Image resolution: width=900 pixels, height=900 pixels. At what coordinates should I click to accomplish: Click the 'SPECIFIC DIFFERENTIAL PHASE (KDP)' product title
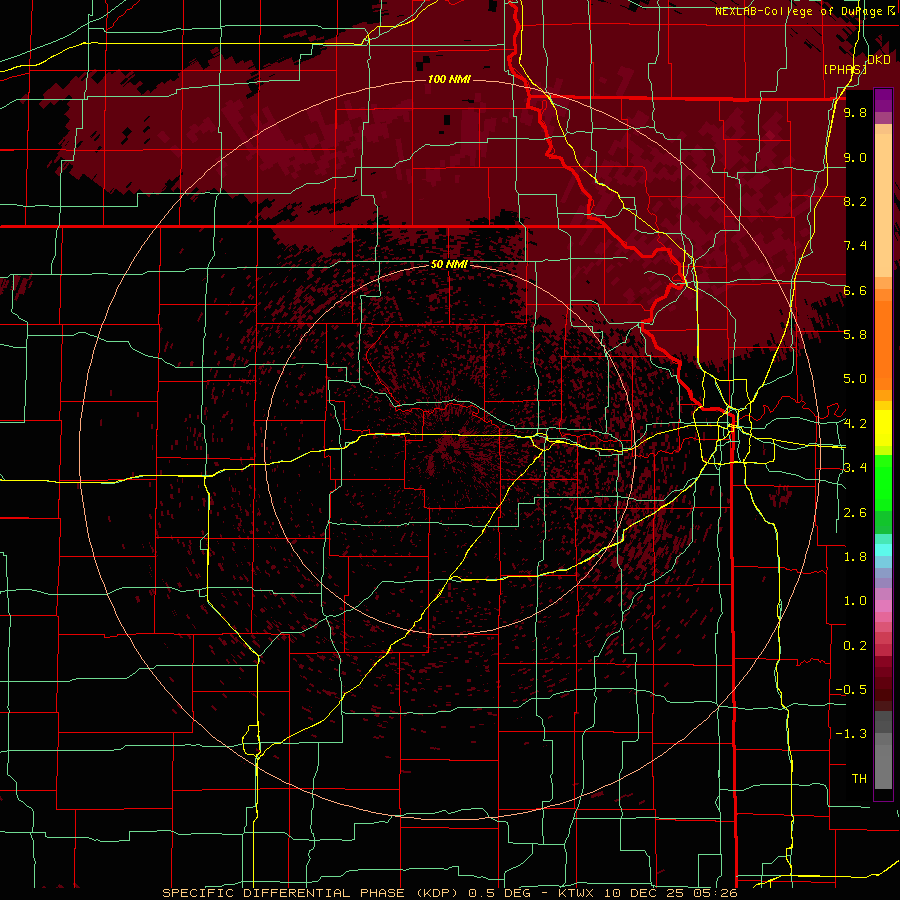313,893
